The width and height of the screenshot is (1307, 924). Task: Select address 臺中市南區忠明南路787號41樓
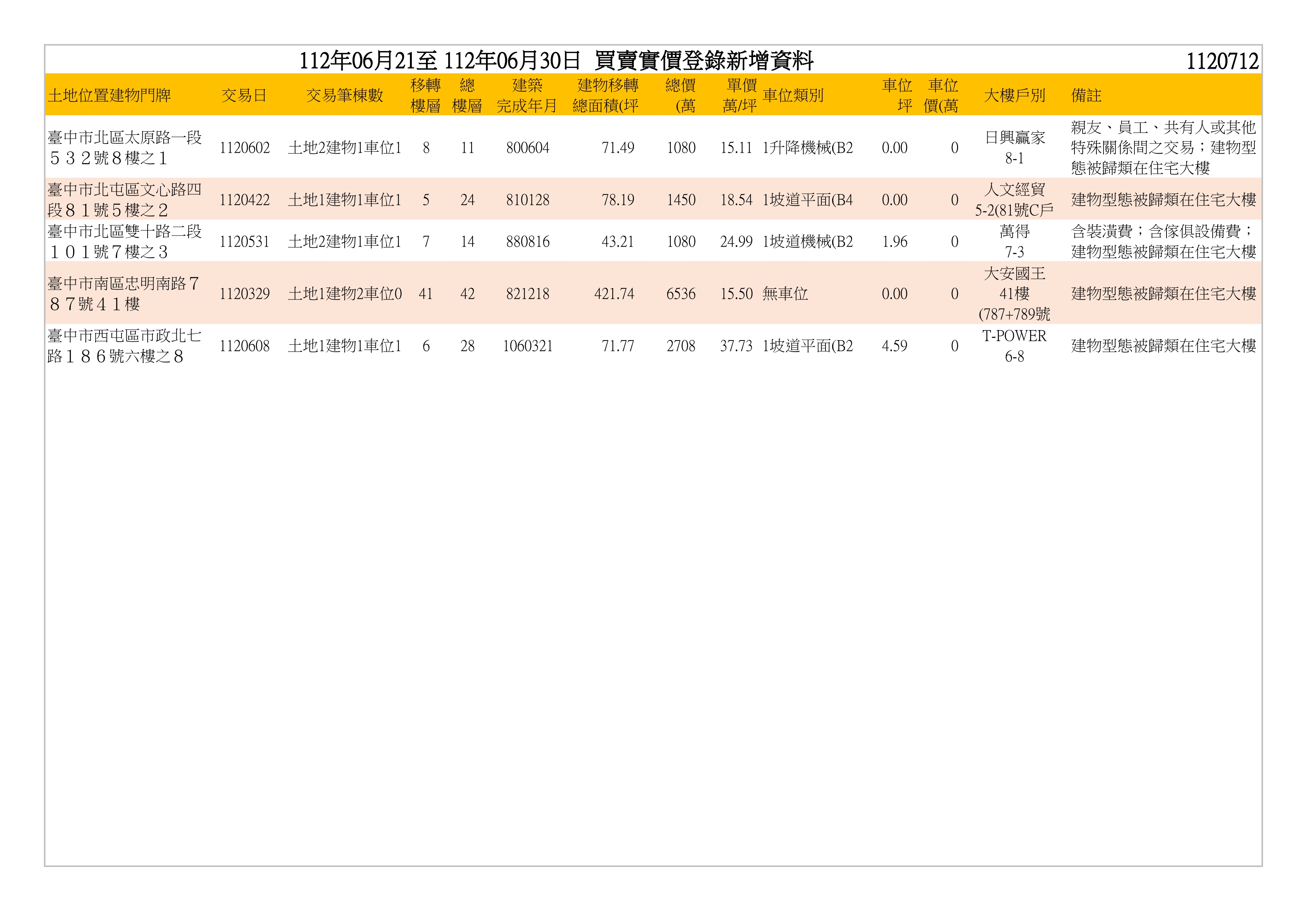123,294
